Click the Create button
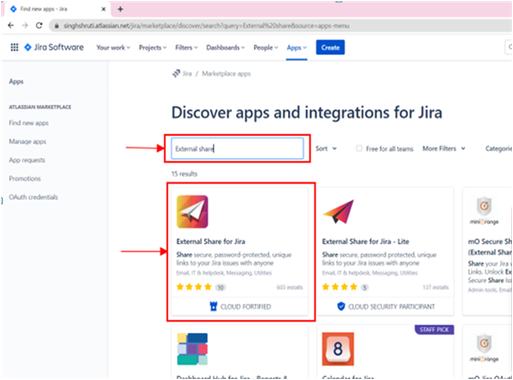Viewport: 513px width, 380px height. 330,47
